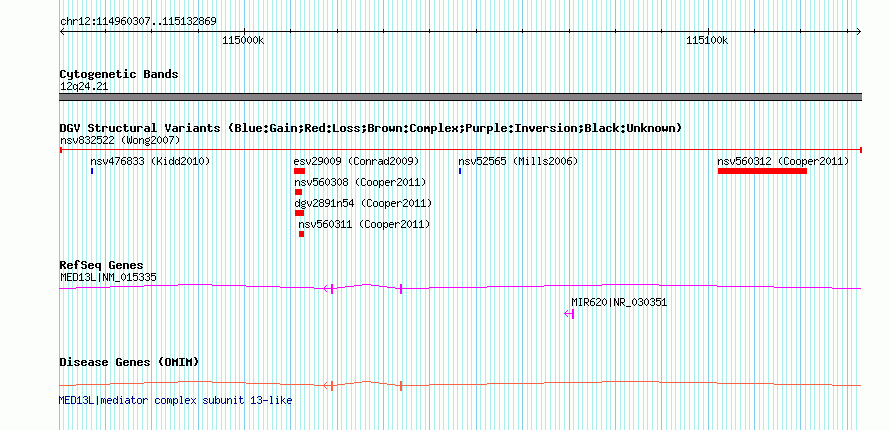
Task: Select blue gain marker under nsv52565
Action: coord(460,171)
